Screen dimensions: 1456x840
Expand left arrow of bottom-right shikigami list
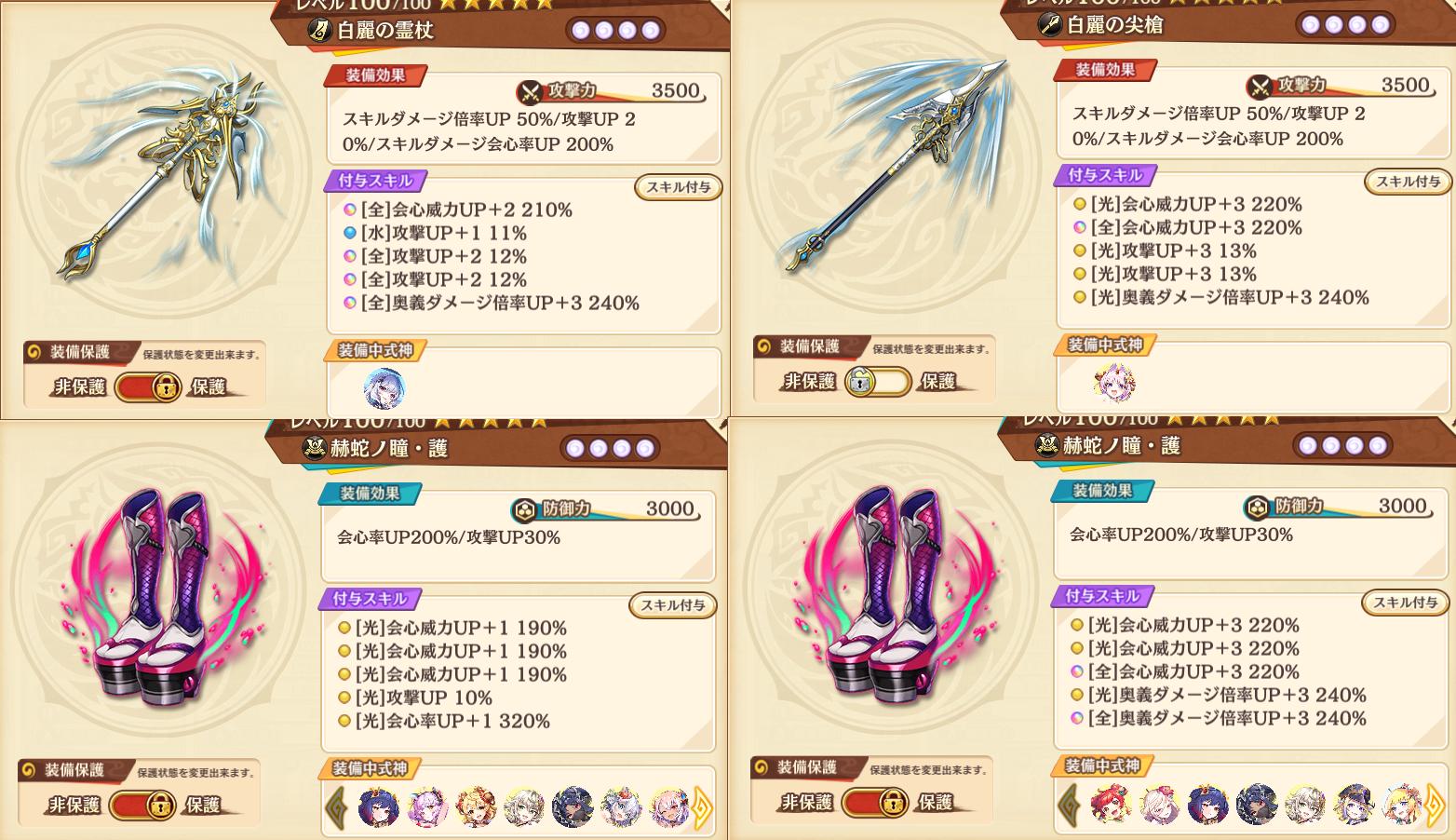[1070, 805]
